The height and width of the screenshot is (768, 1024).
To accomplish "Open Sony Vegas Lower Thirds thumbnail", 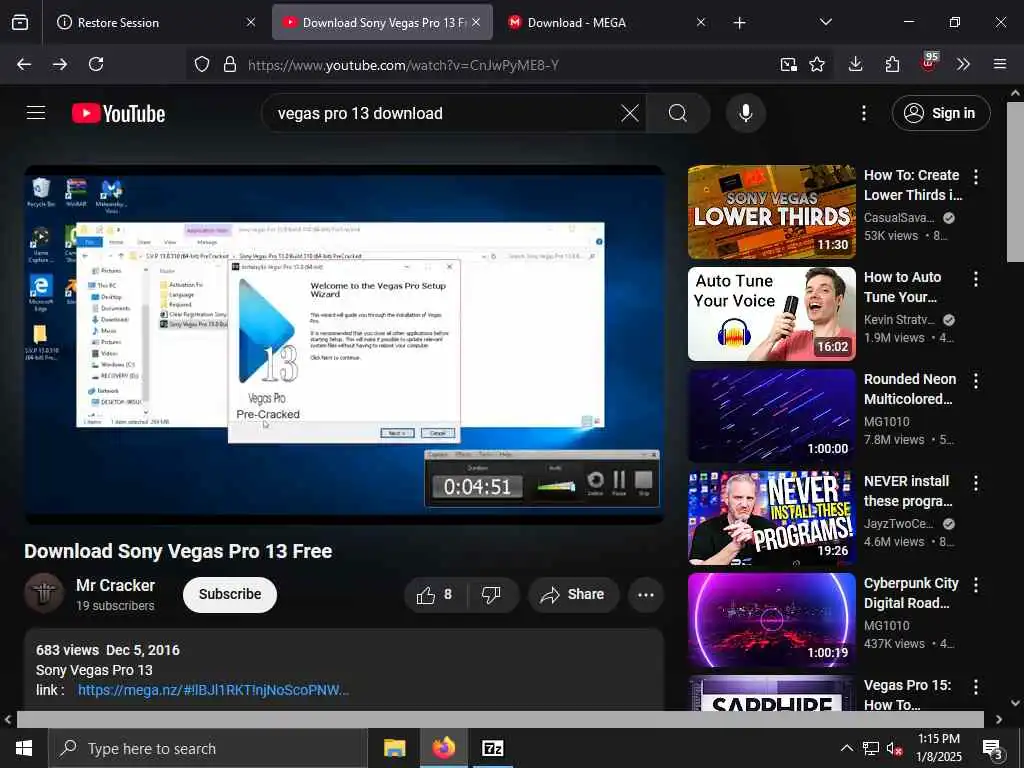I will [x=771, y=212].
